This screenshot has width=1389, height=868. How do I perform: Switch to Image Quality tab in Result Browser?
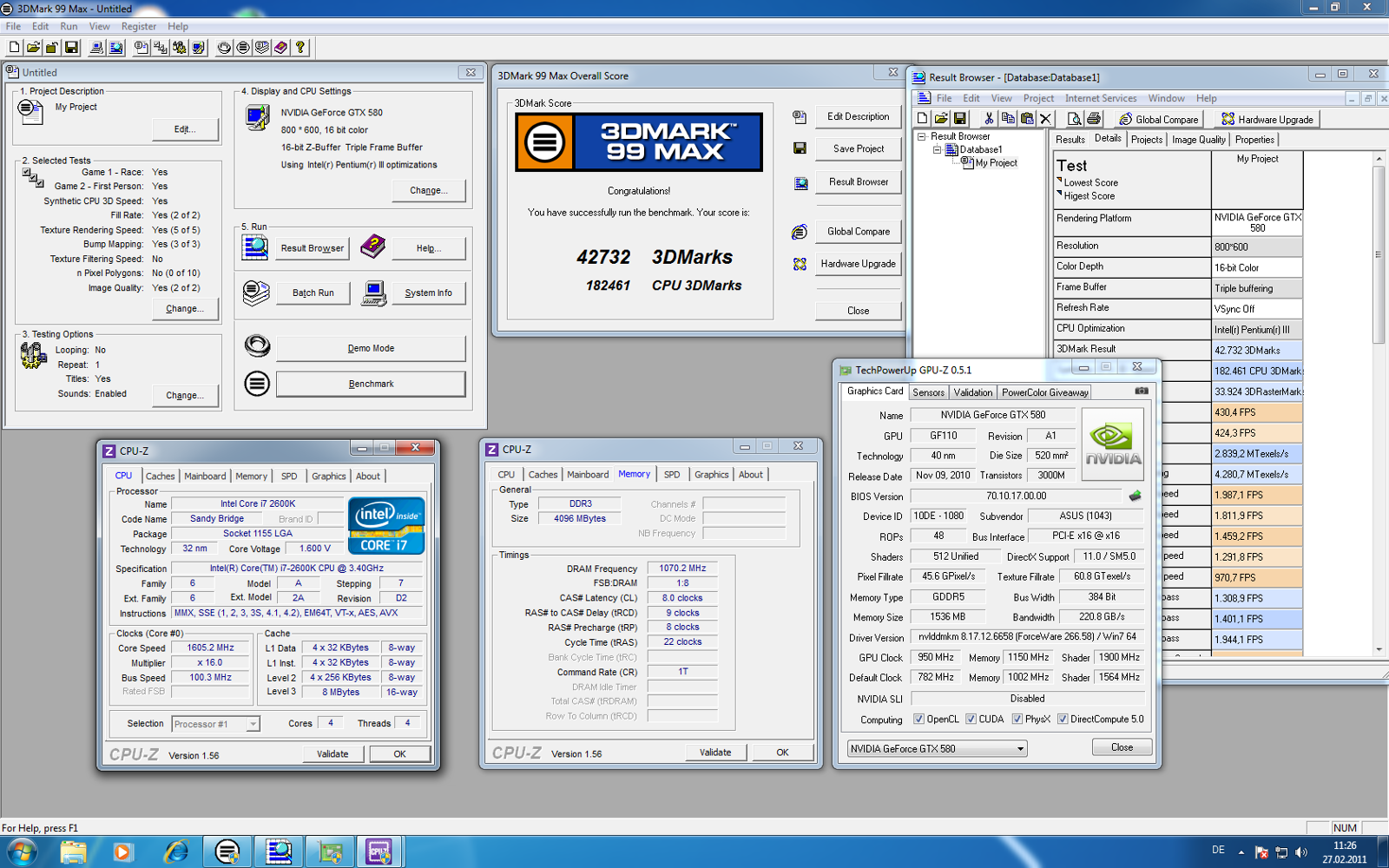(1199, 140)
